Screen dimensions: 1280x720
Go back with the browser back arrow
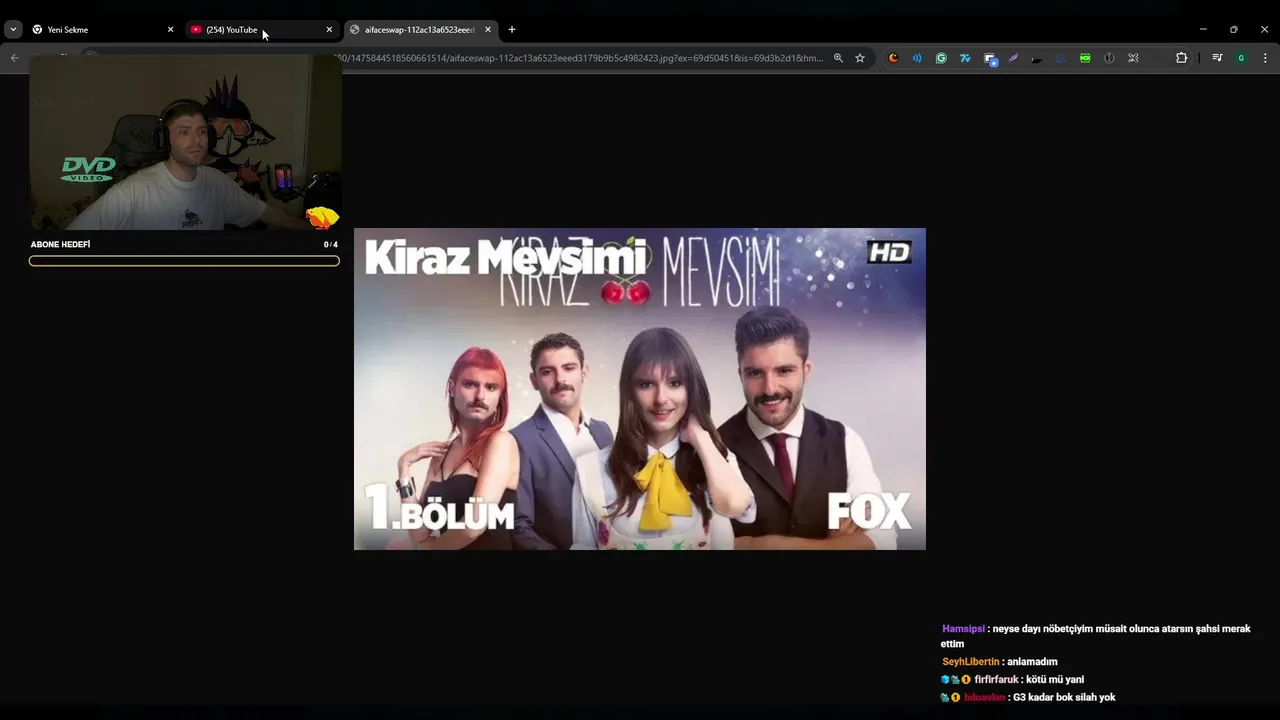(14, 58)
